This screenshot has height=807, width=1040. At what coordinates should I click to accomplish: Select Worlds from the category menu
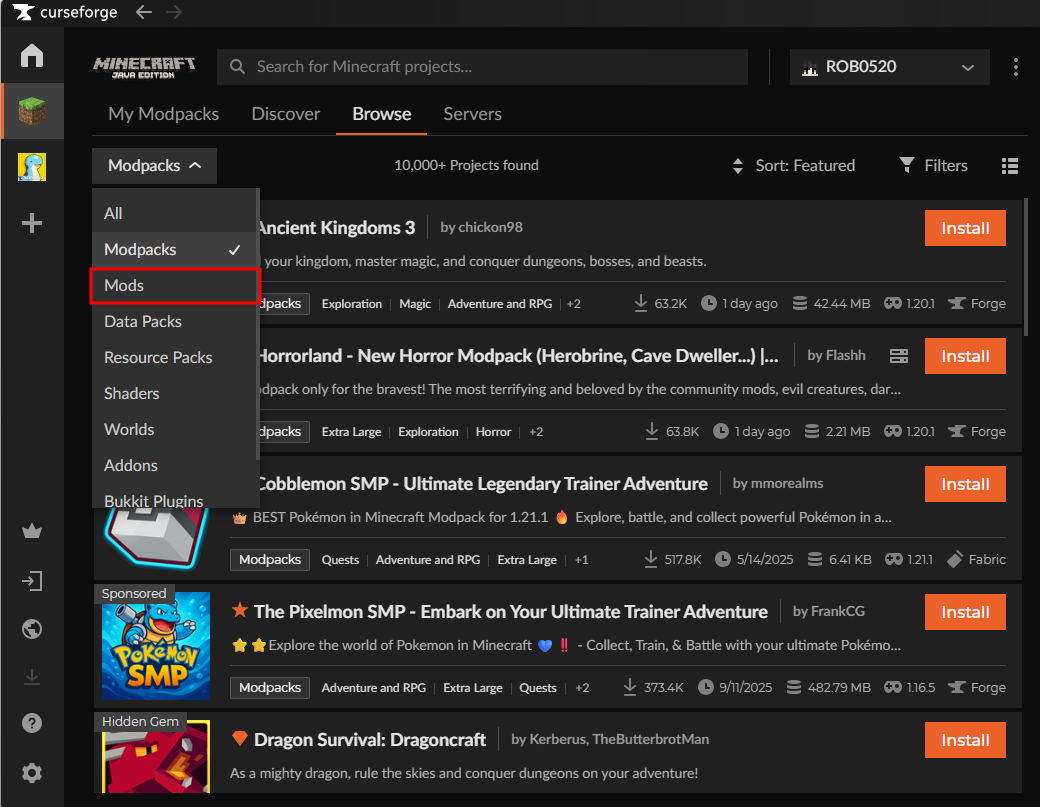pos(174,429)
